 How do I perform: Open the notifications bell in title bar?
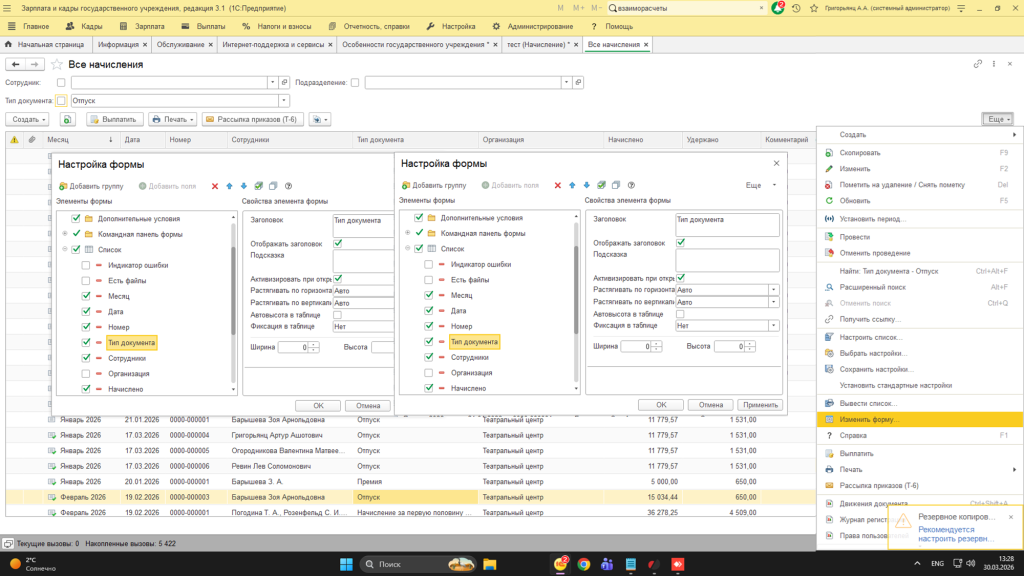[x=778, y=7]
